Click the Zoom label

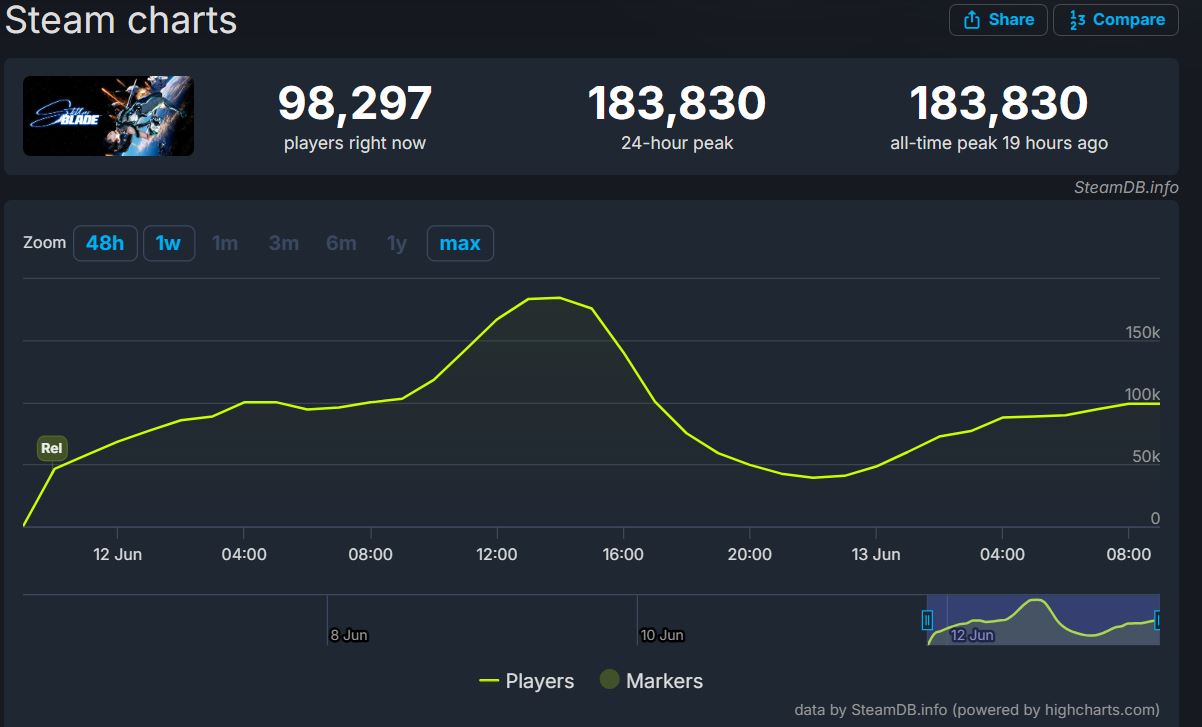click(x=44, y=243)
